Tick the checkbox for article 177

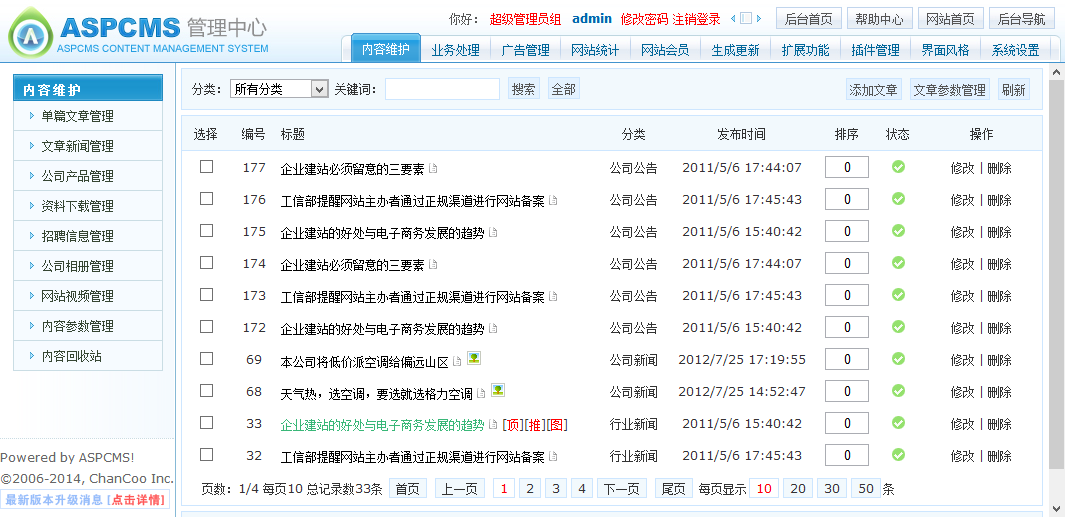pyautogui.click(x=207, y=167)
